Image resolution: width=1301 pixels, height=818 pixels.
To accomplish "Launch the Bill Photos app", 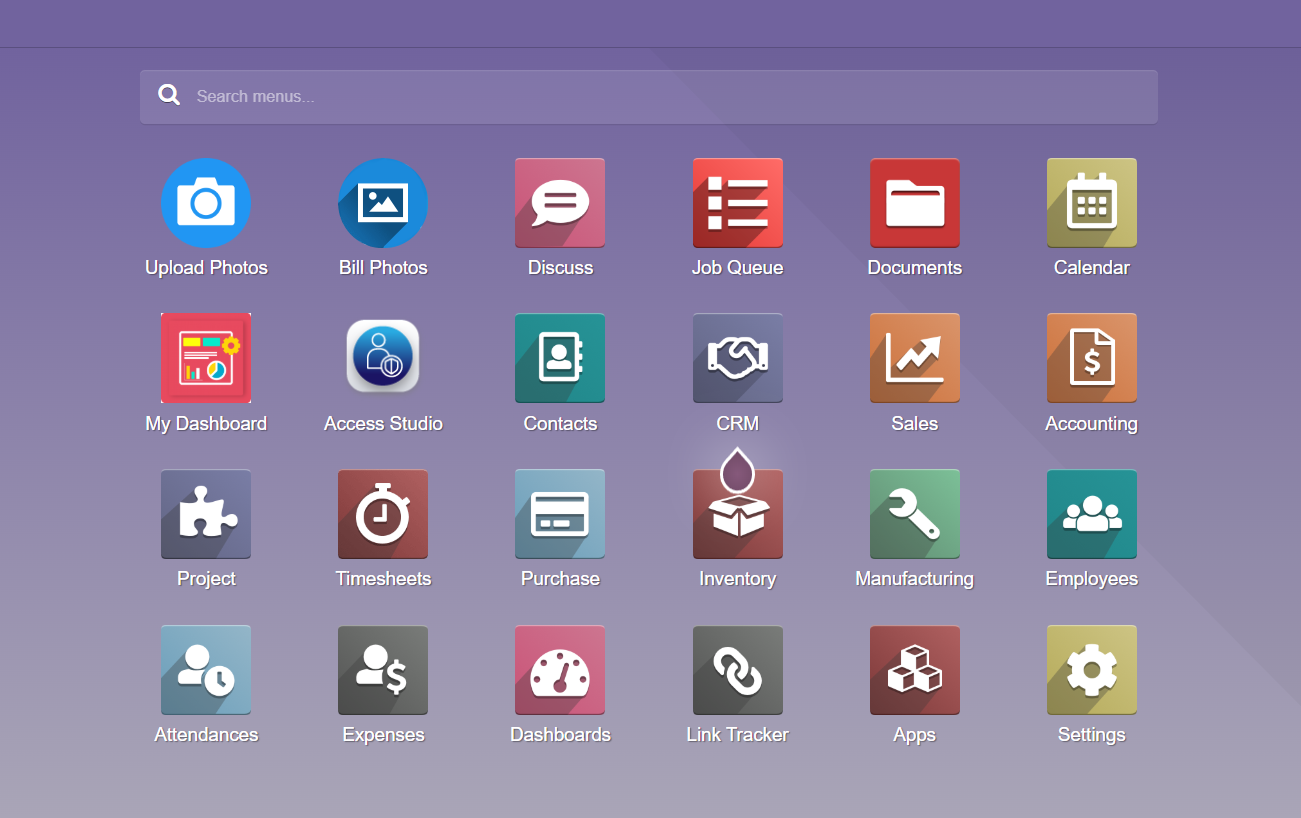I will point(383,203).
